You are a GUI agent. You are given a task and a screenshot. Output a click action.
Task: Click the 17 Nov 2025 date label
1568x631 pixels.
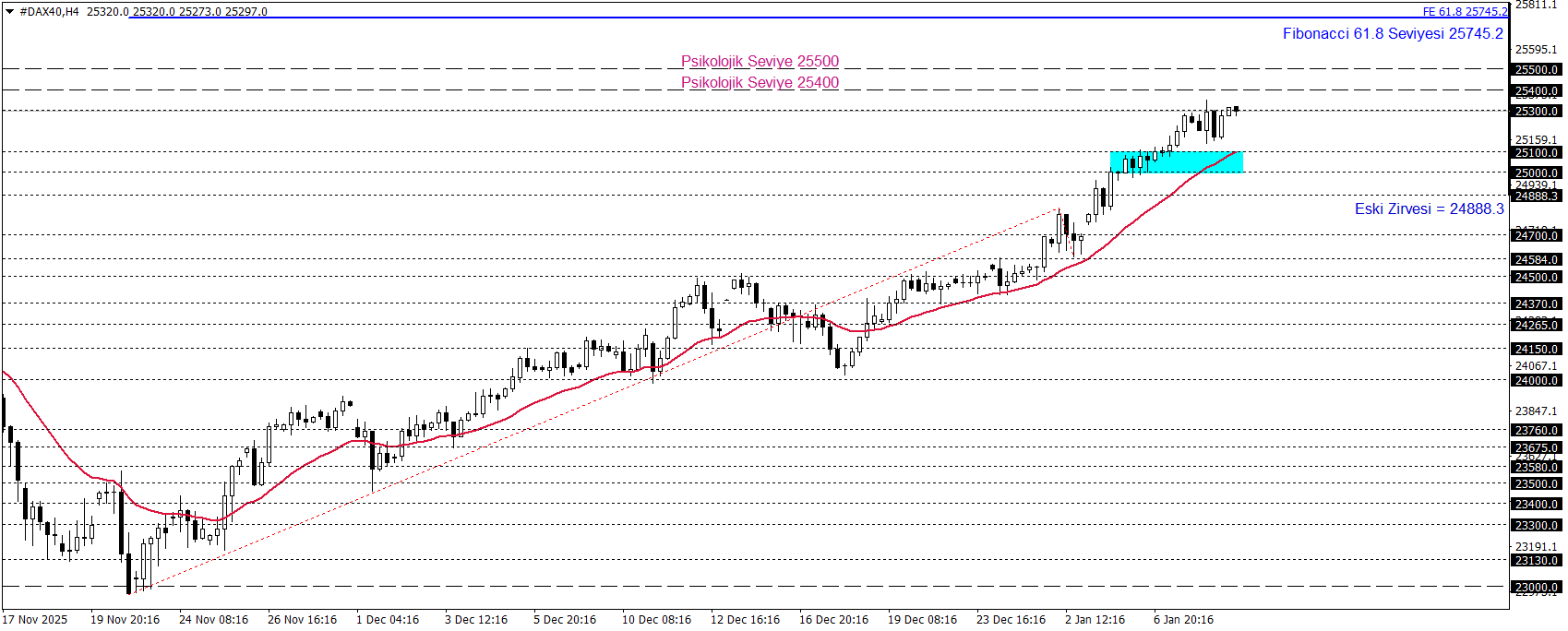coord(35,619)
